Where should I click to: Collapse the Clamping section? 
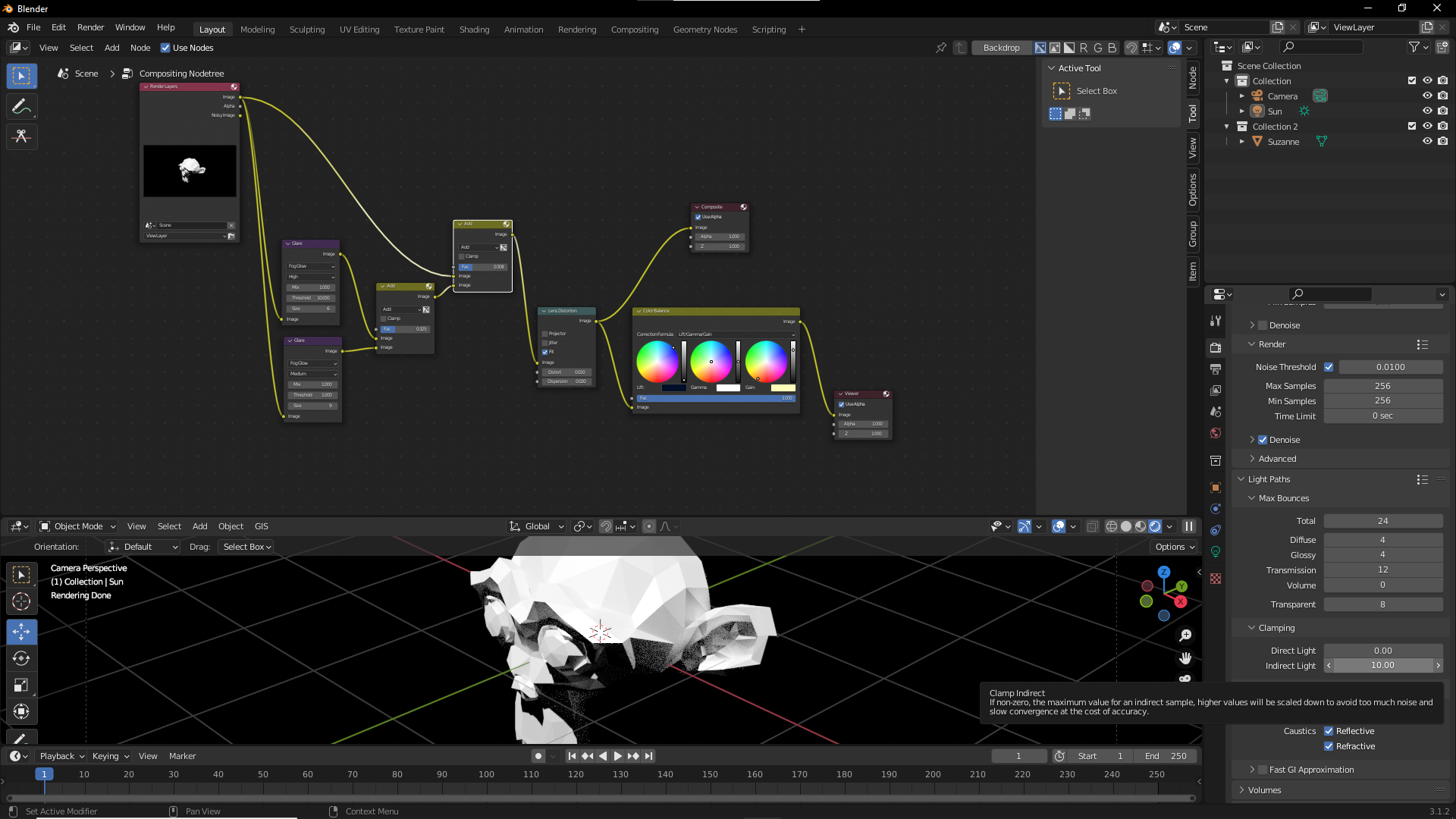[1276, 628]
